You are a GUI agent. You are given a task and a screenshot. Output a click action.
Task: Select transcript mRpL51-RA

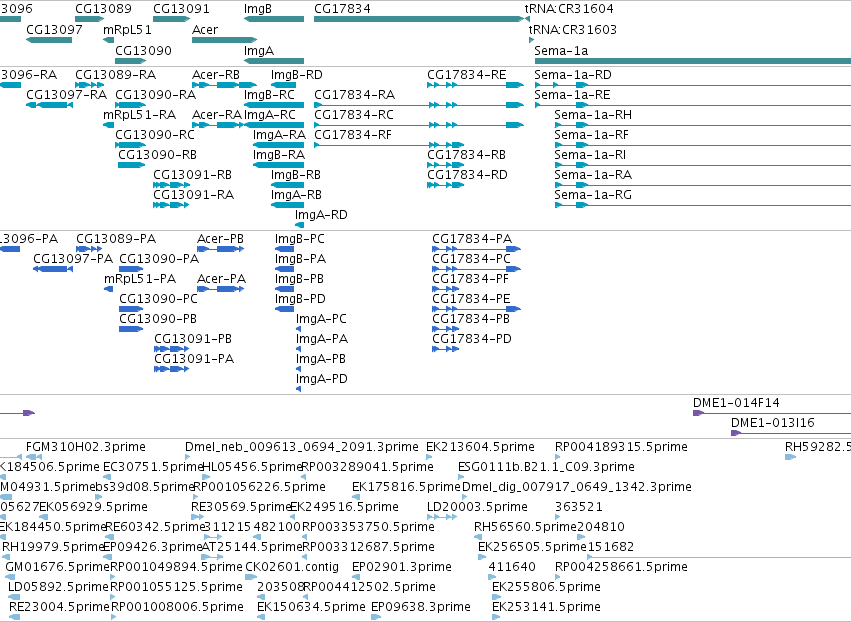coord(140,115)
